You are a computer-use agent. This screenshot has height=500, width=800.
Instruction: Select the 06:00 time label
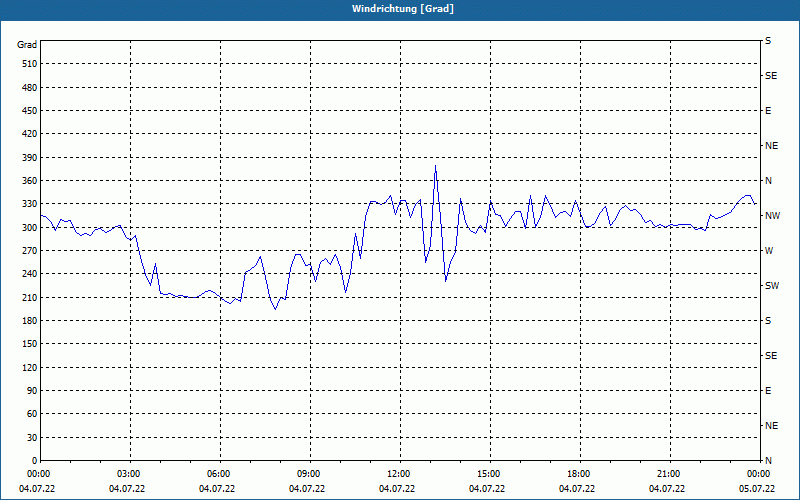click(218, 474)
